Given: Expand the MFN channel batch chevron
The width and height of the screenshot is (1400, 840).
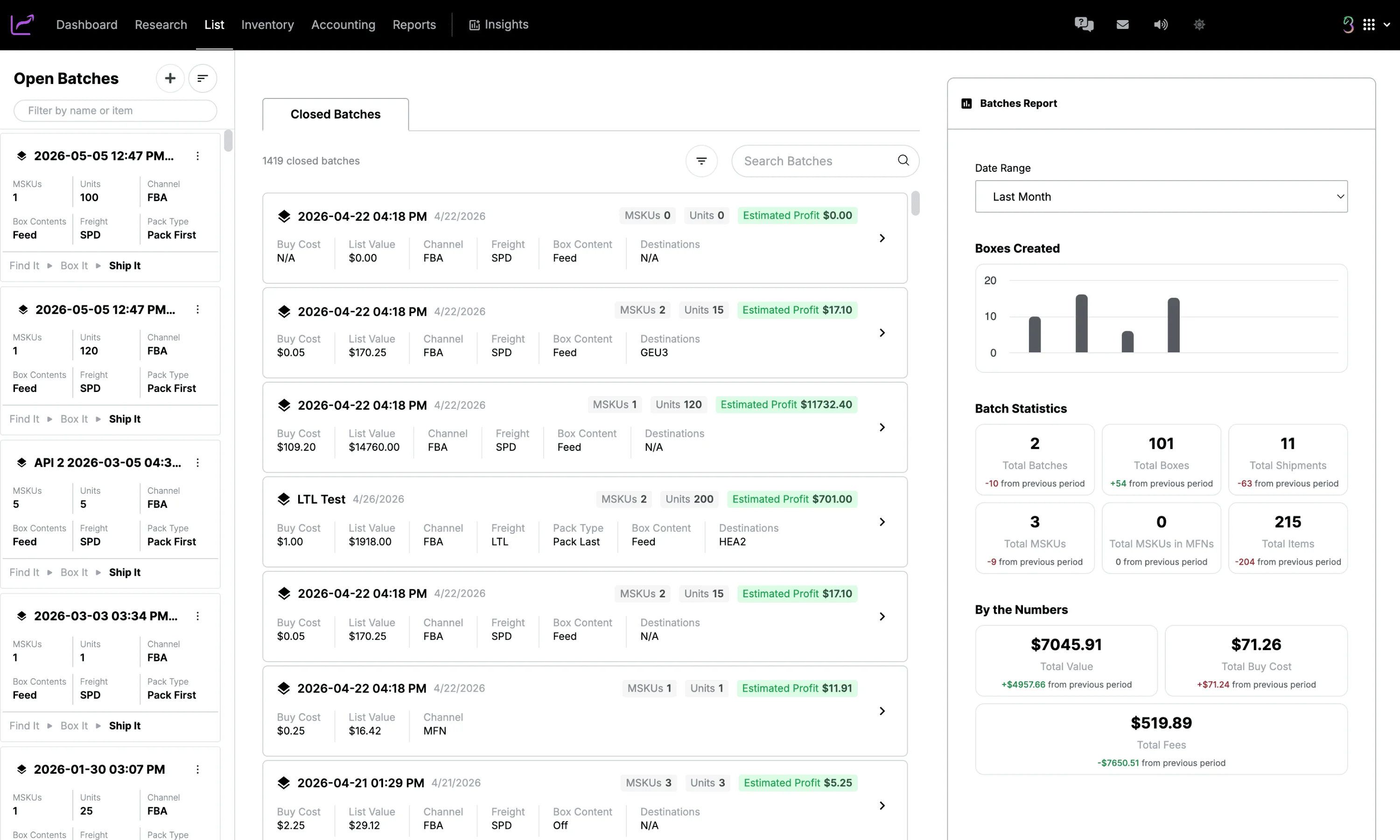Looking at the screenshot, I should 882,711.
